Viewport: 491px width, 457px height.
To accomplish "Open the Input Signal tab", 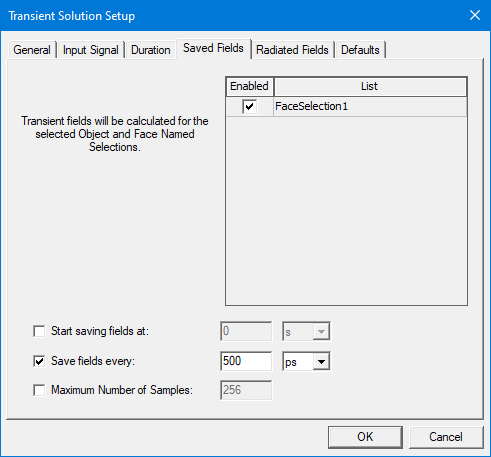I will [91, 50].
